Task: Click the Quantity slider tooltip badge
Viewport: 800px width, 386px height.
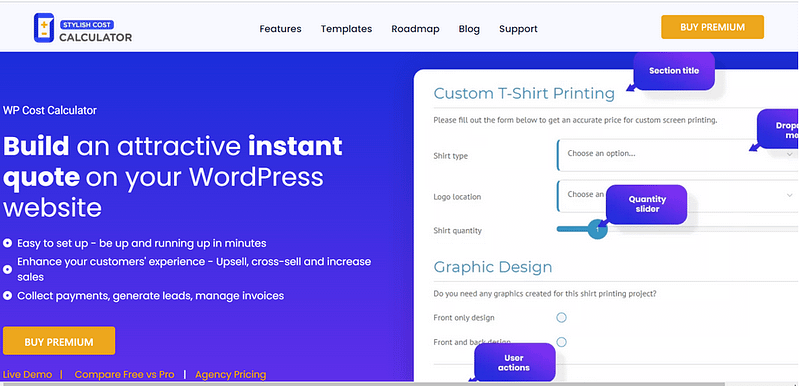Action: click(x=647, y=204)
